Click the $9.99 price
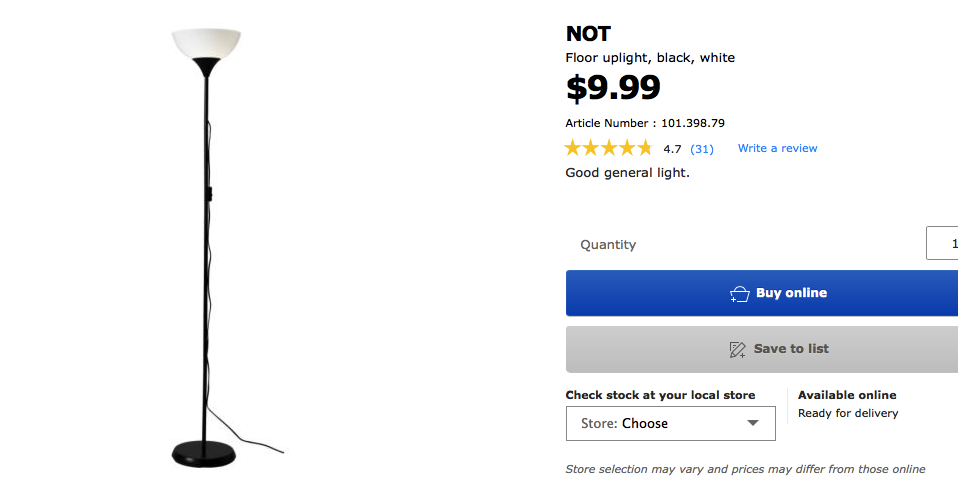 pyautogui.click(x=613, y=88)
